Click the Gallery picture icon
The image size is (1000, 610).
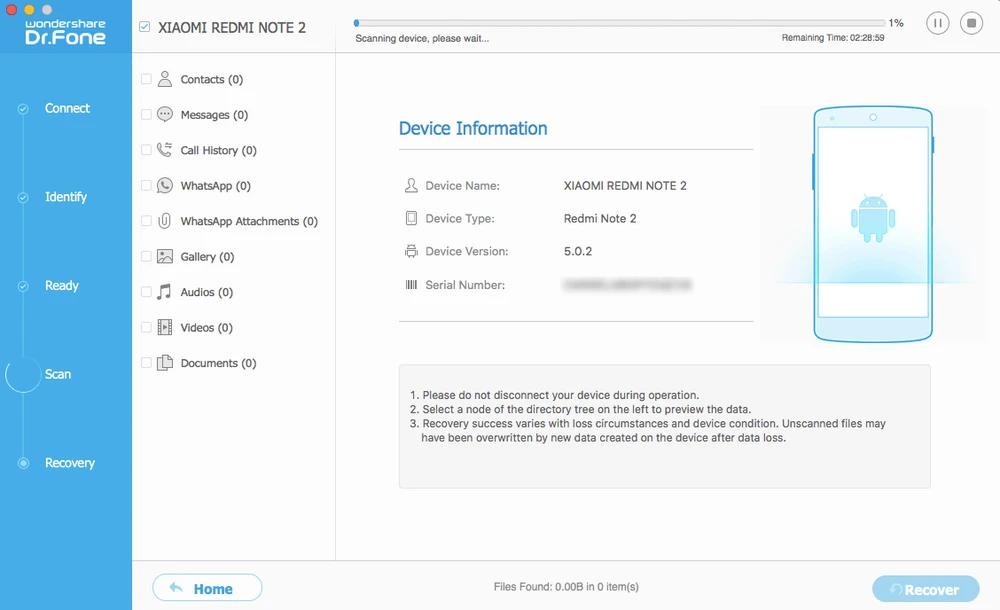(165, 257)
